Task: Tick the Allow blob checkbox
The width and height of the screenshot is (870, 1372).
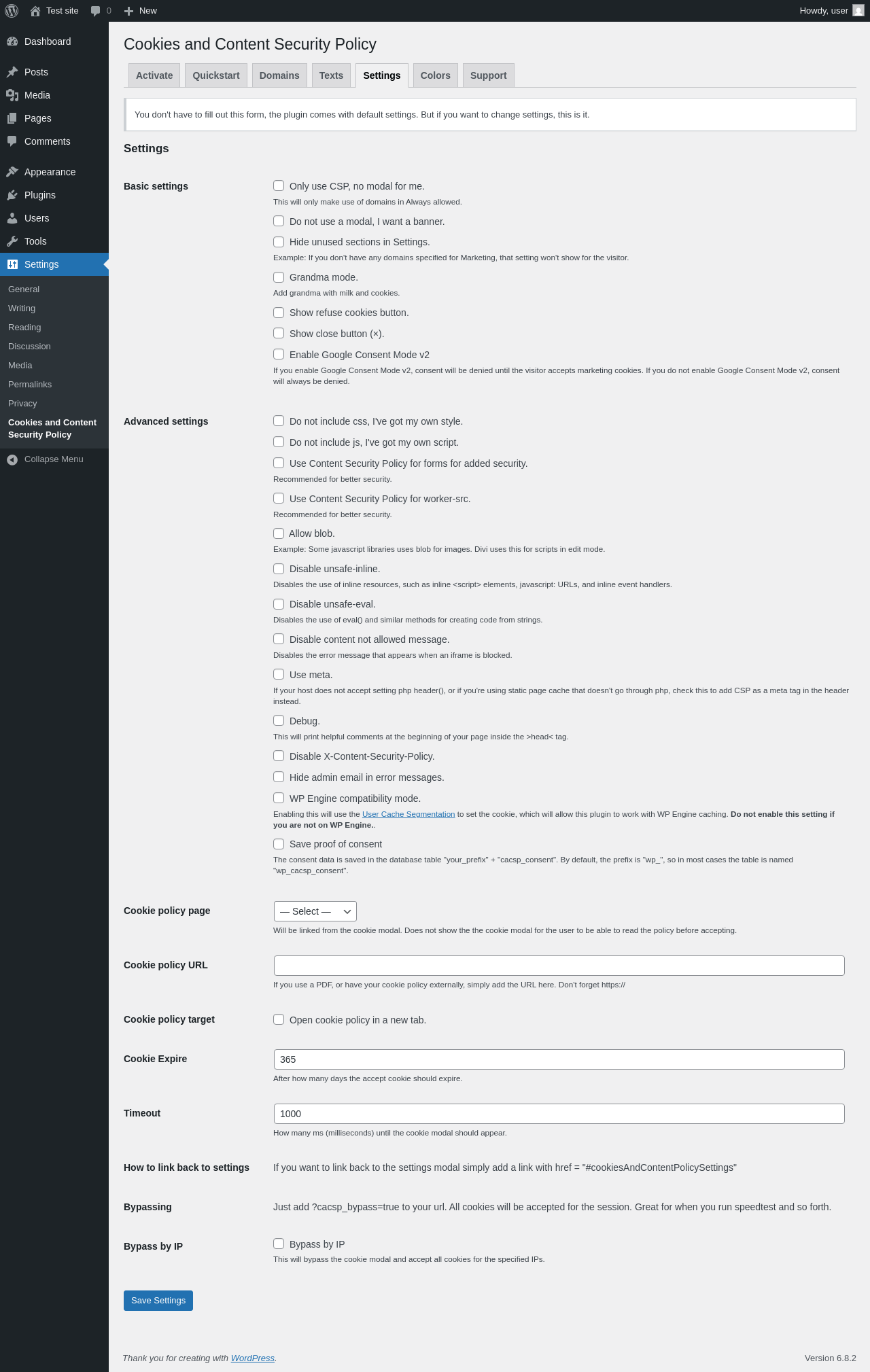Action: point(279,533)
